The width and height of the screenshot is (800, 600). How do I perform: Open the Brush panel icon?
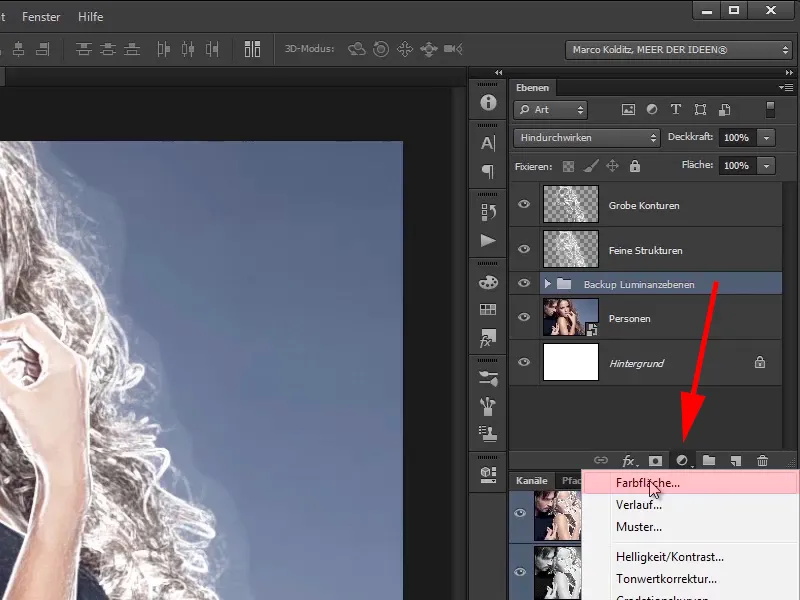point(488,406)
